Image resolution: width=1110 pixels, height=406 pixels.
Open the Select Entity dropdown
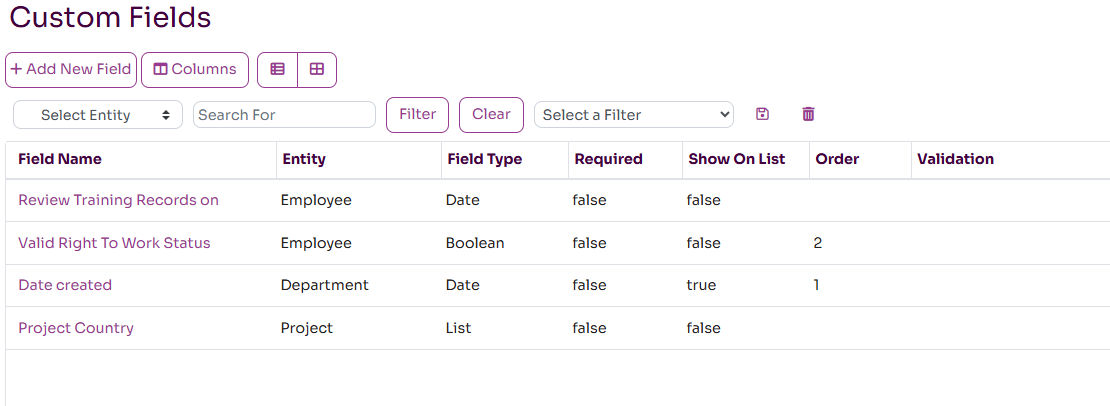(x=98, y=115)
